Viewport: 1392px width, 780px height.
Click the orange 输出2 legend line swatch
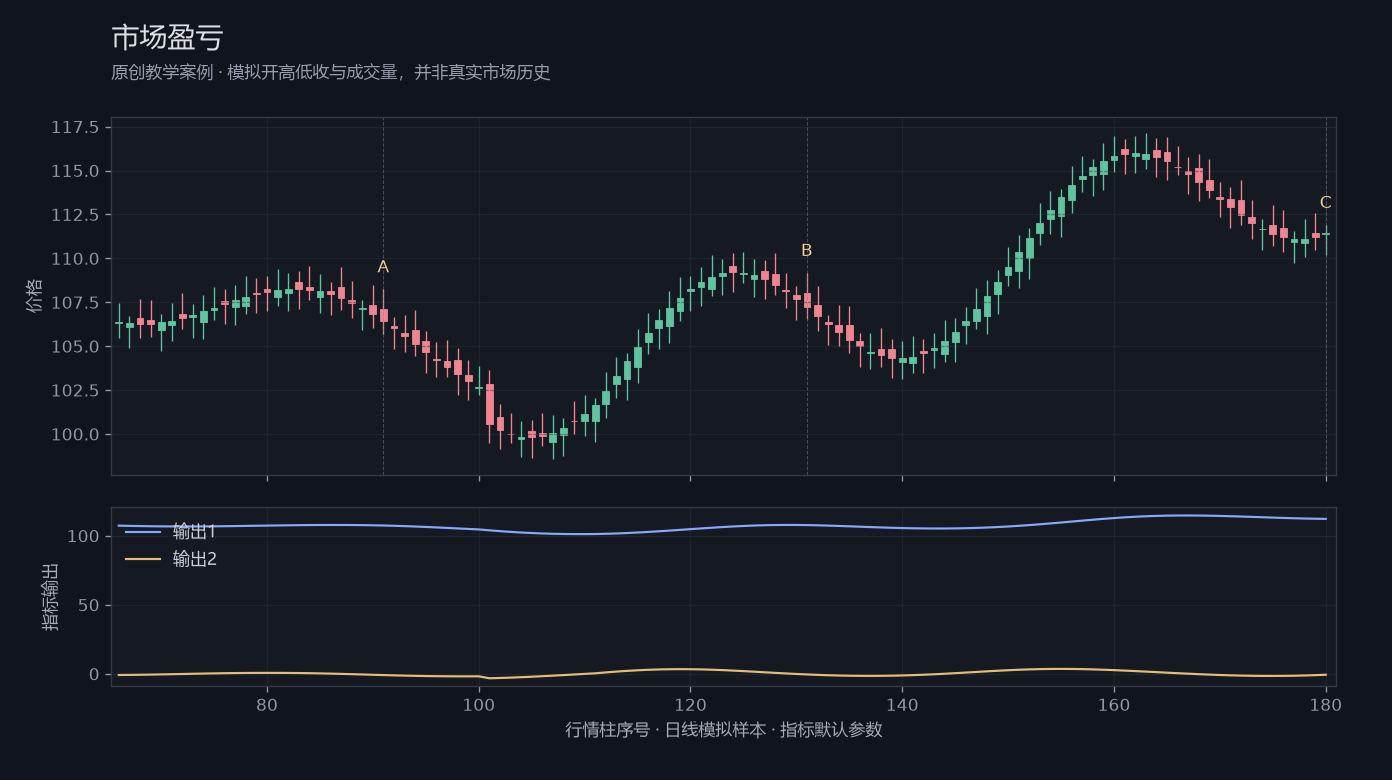[143, 559]
